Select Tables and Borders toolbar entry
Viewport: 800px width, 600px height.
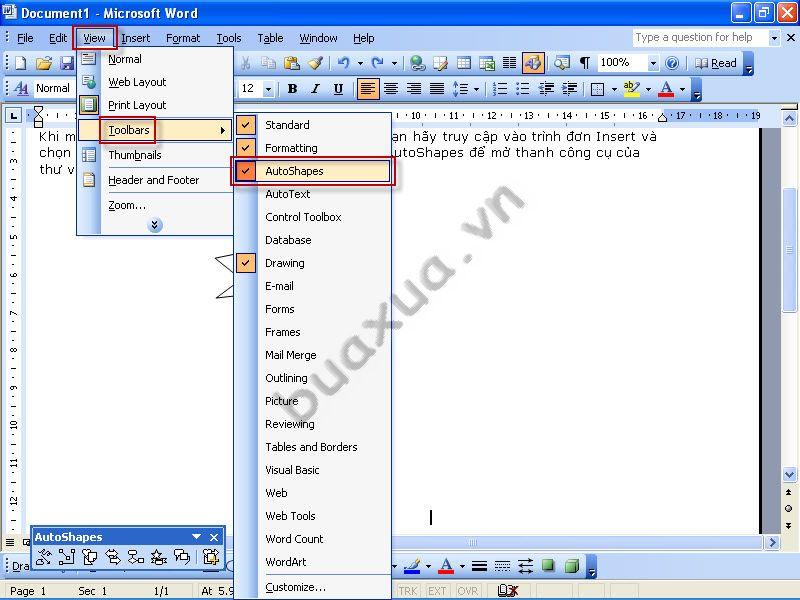(x=312, y=447)
